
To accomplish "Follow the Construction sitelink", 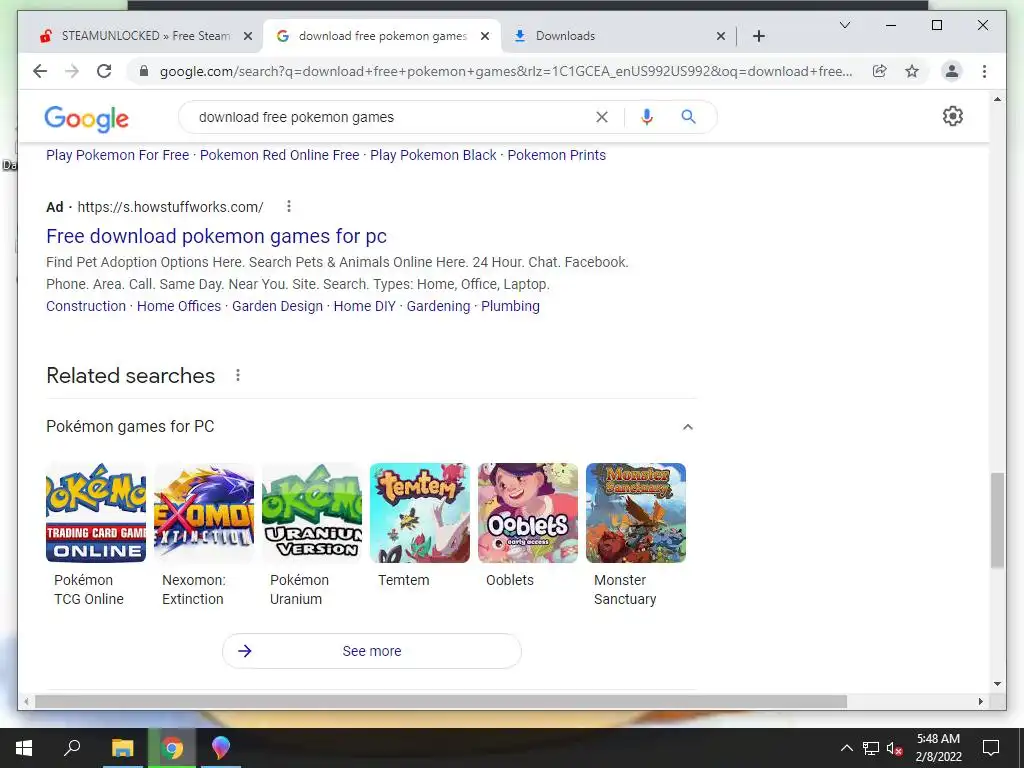I will coord(86,306).
